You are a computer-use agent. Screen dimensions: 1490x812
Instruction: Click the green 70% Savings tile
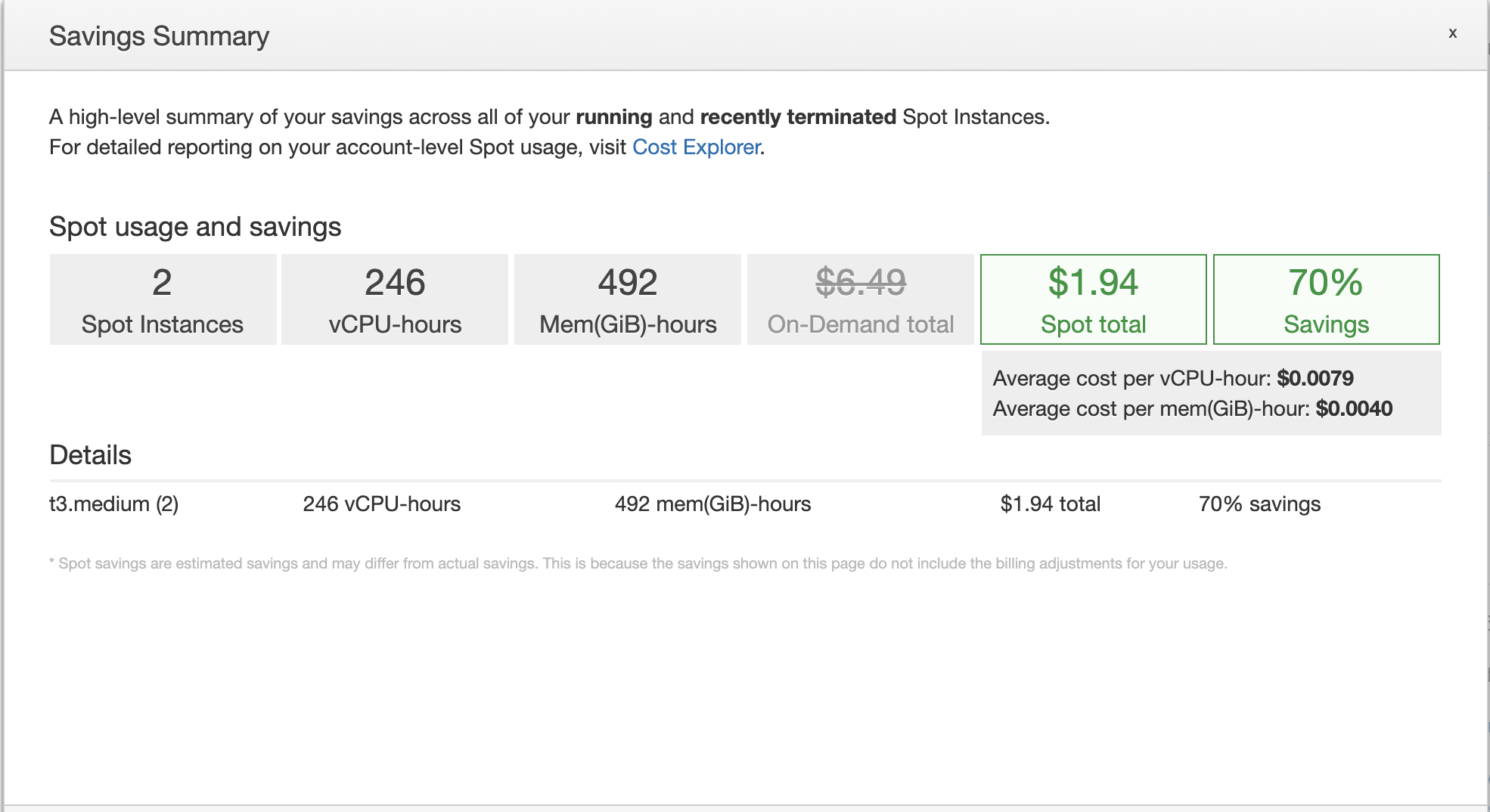coord(1326,299)
